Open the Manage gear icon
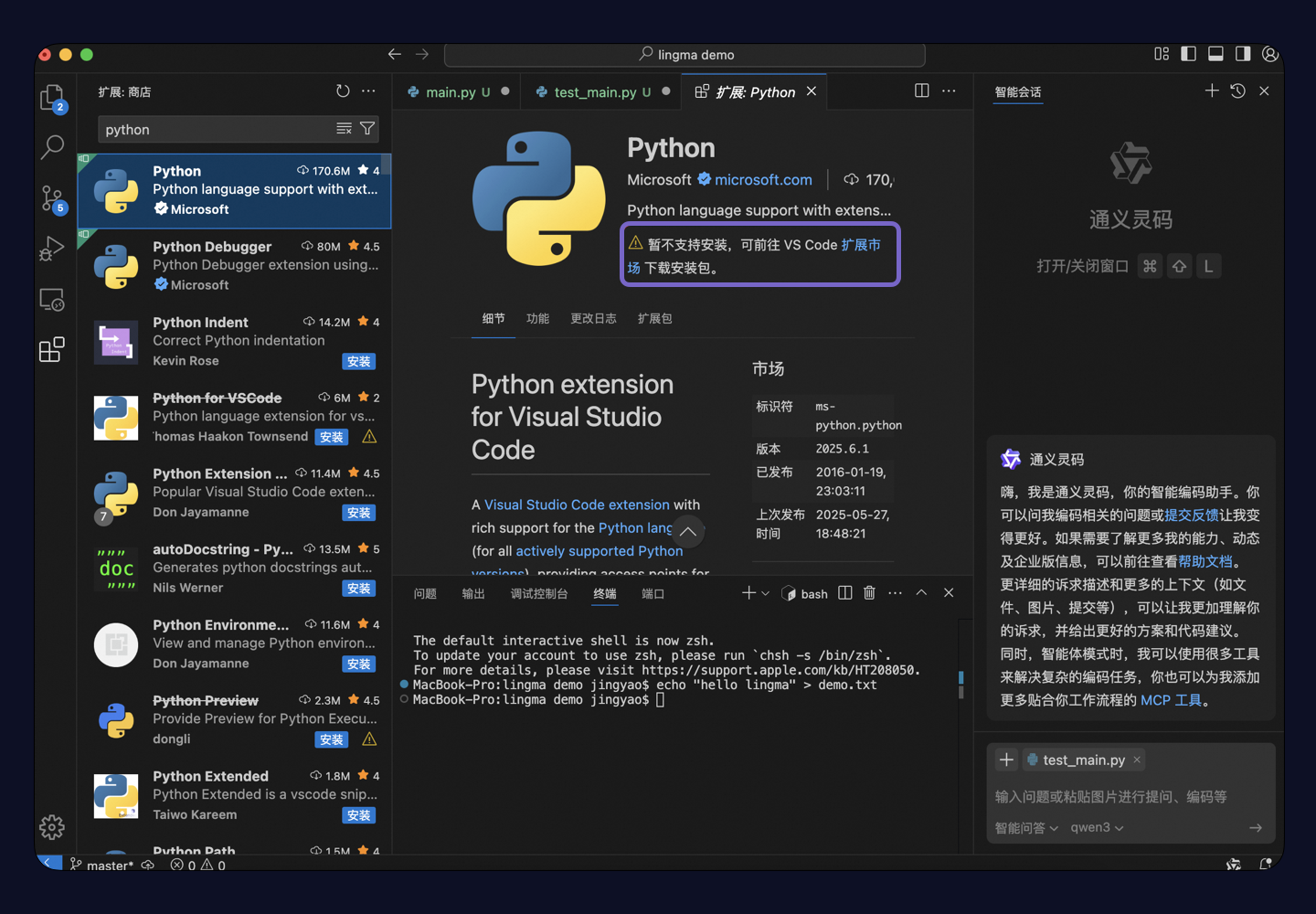The image size is (1316, 914). (x=52, y=827)
